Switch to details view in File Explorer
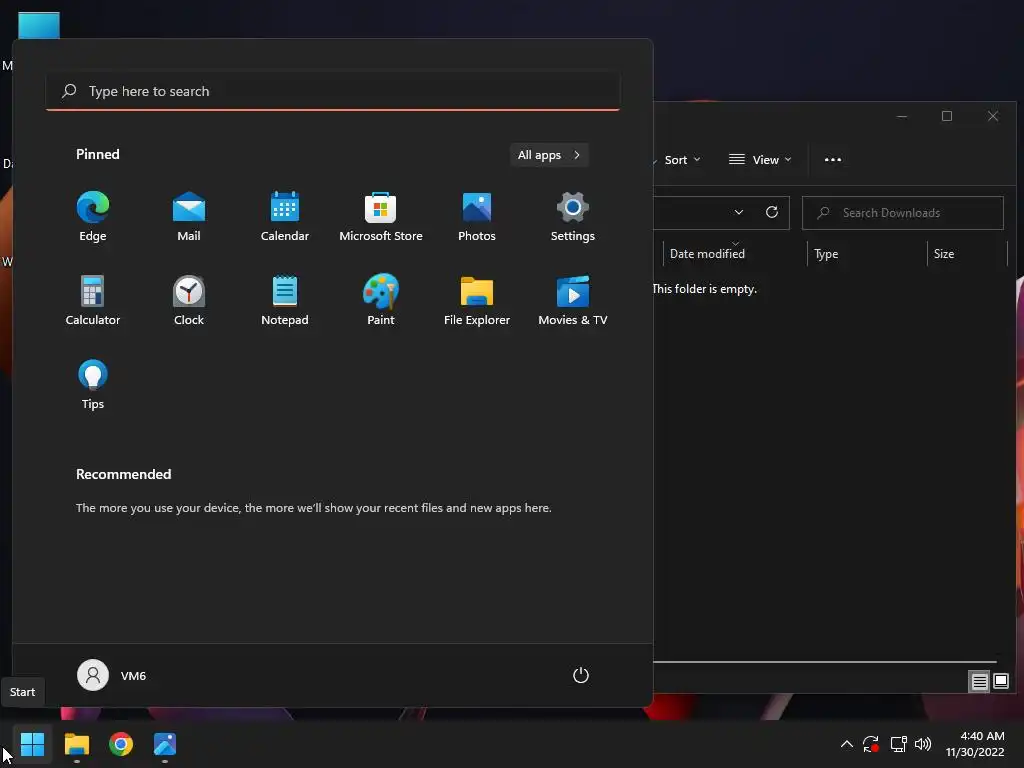This screenshot has height=768, width=1024. [979, 682]
